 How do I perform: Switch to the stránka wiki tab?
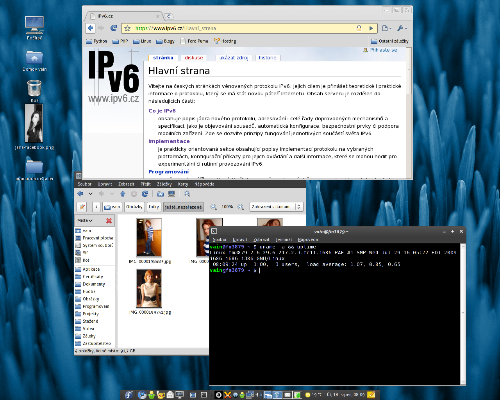pyautogui.click(x=163, y=58)
